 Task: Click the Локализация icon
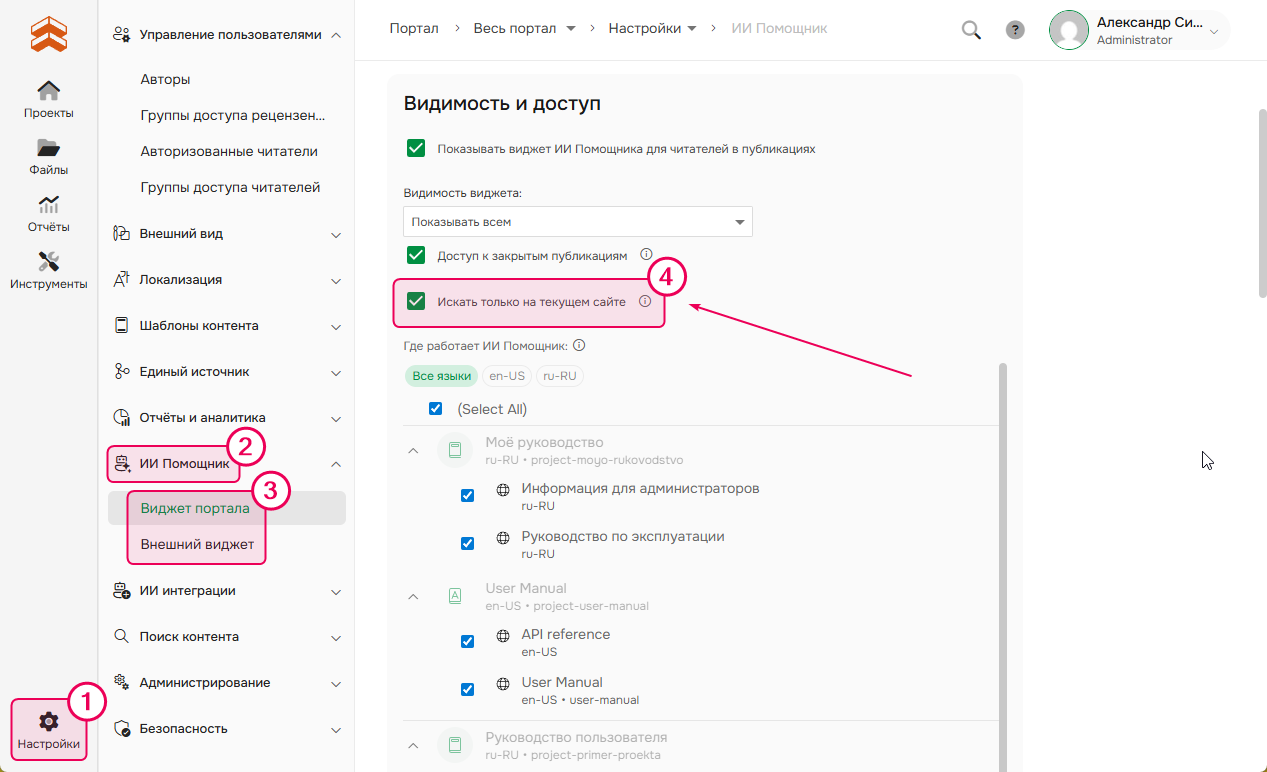tap(122, 280)
